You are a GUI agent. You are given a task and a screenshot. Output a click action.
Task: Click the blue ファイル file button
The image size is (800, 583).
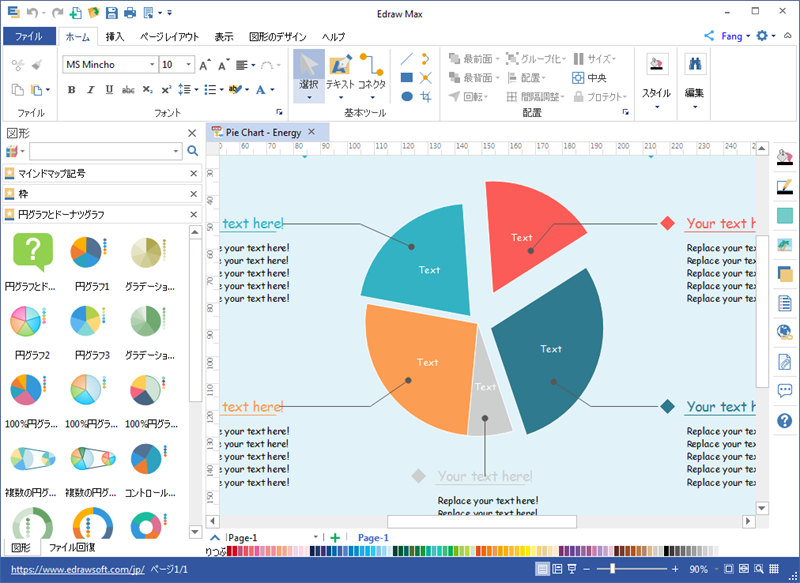pos(29,37)
